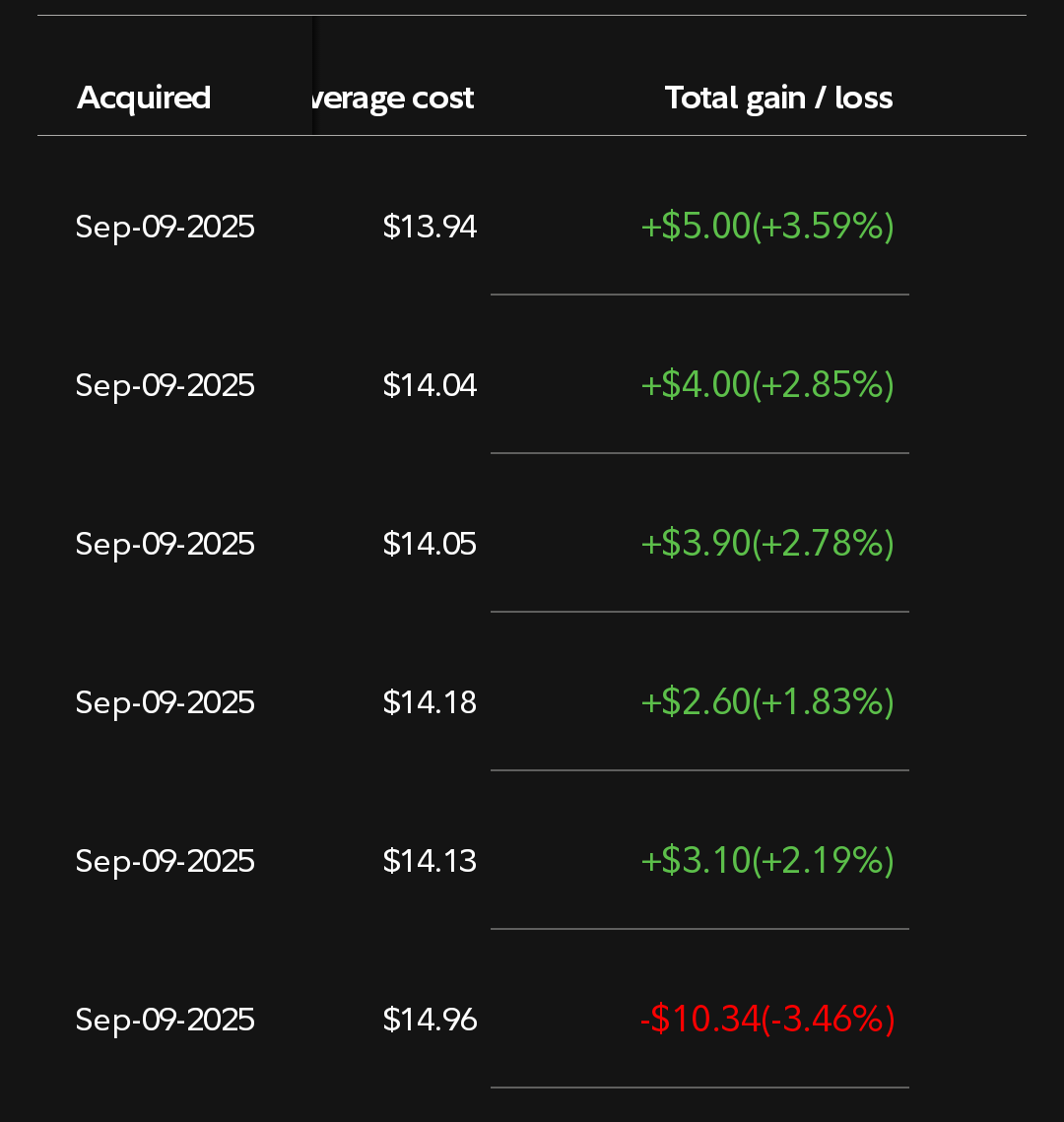Click the $14.96 average cost value
Image resolution: width=1064 pixels, height=1122 pixels.
click(x=430, y=1021)
